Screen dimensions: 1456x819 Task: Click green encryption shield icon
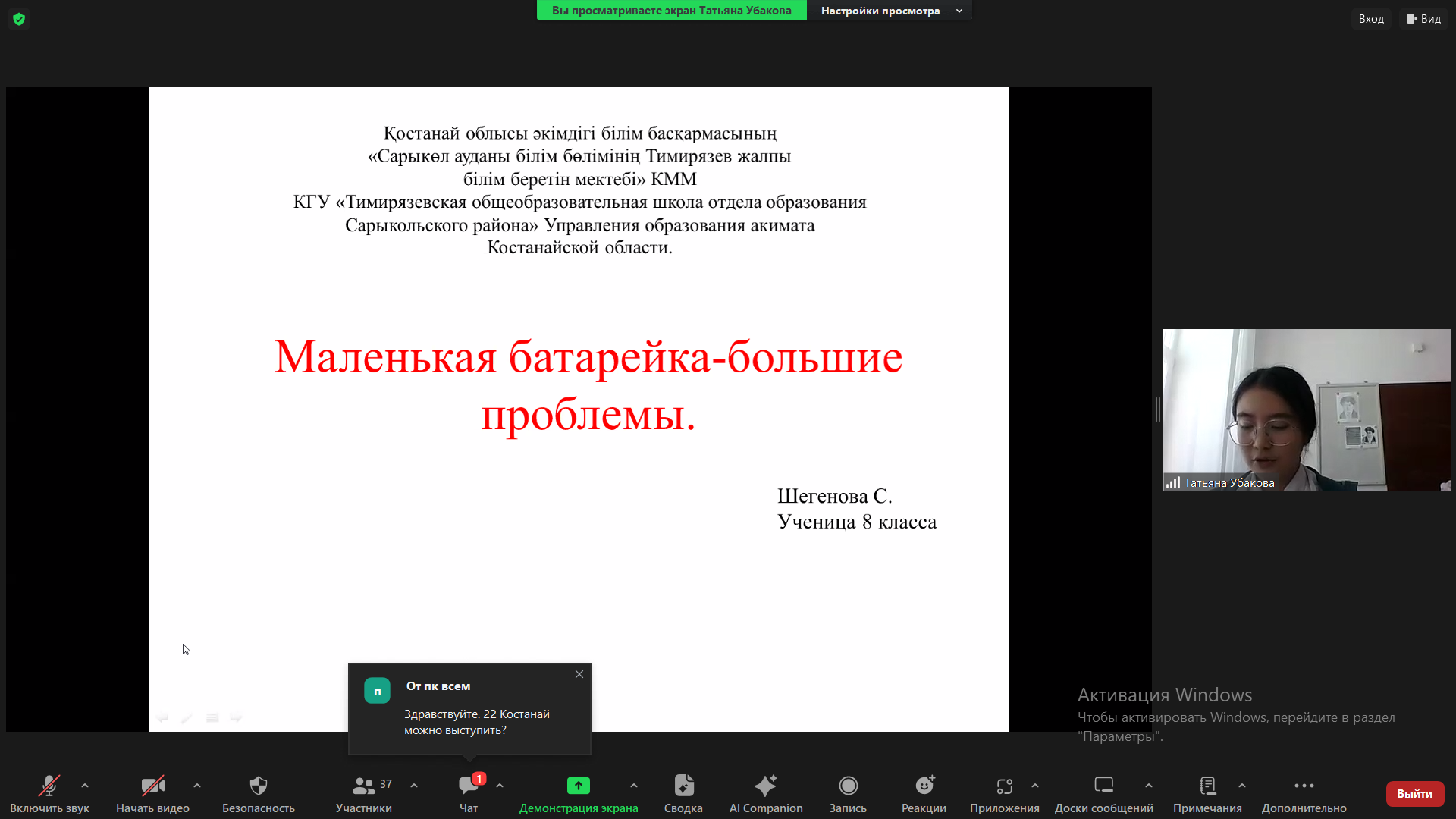coord(19,19)
